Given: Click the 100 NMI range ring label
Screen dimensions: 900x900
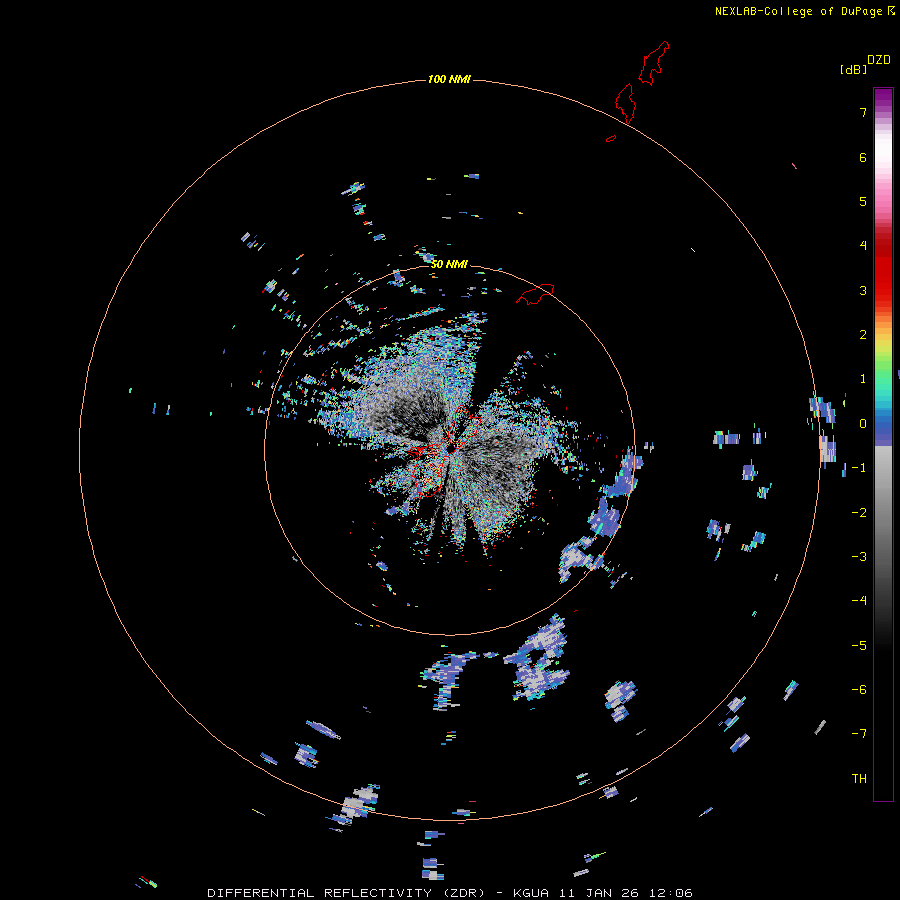Looking at the screenshot, I should pyautogui.click(x=449, y=79).
